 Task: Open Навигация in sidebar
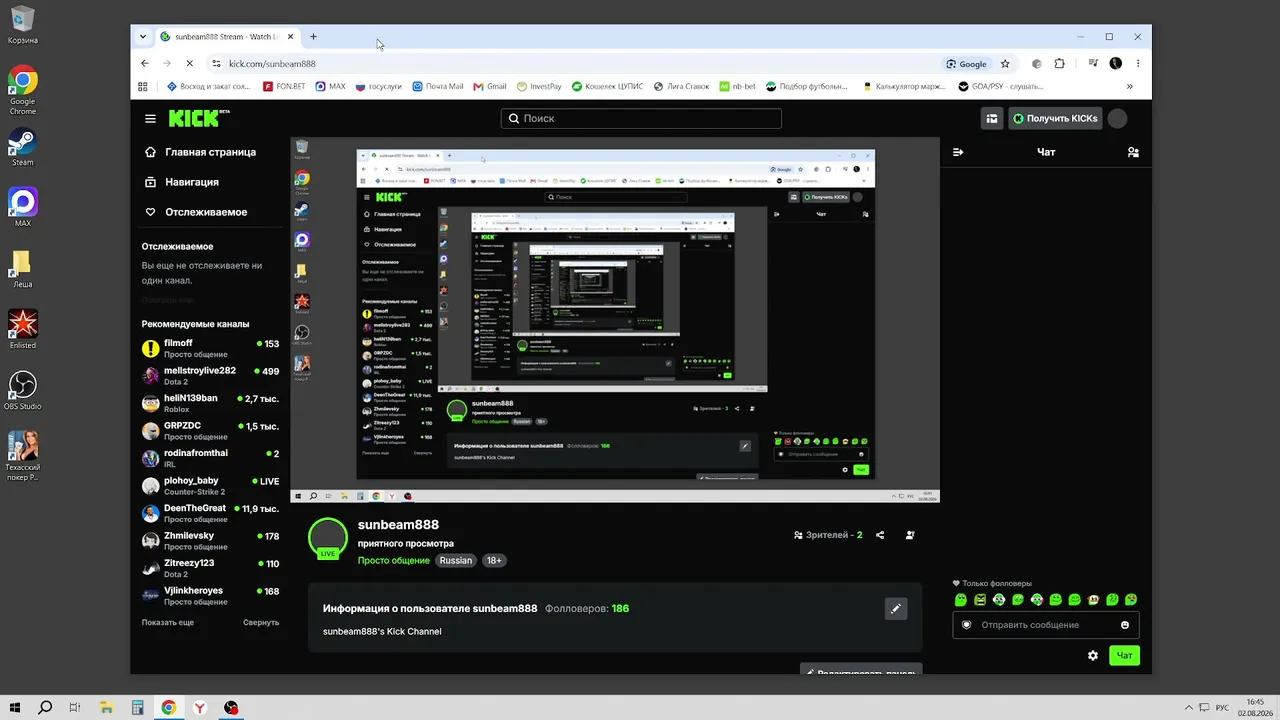point(182,182)
